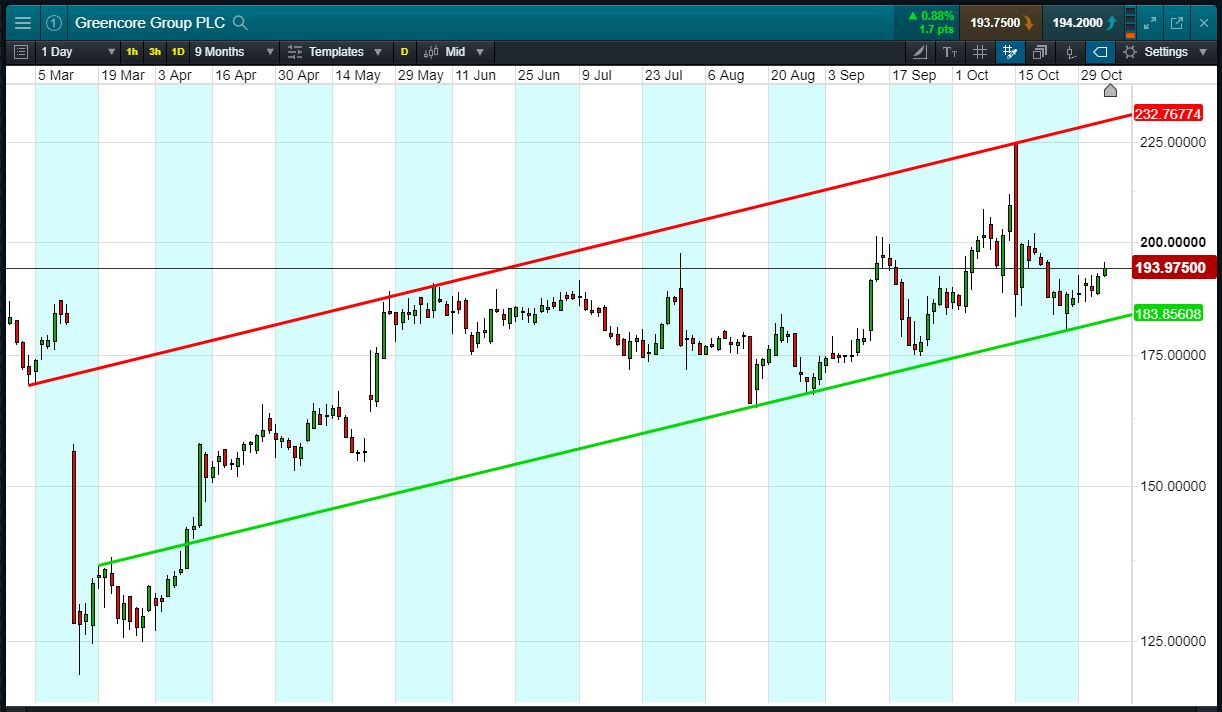1222x712 pixels.
Task: Click the 29 May date axis label
Action: (x=421, y=75)
